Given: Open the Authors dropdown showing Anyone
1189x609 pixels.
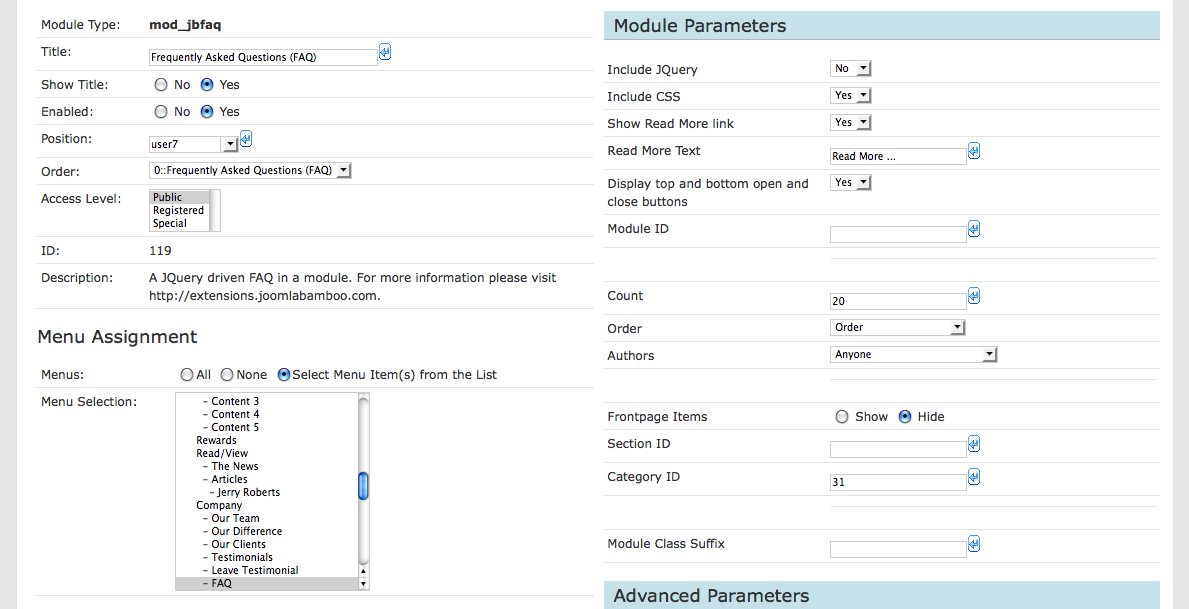Looking at the screenshot, I should [x=913, y=354].
